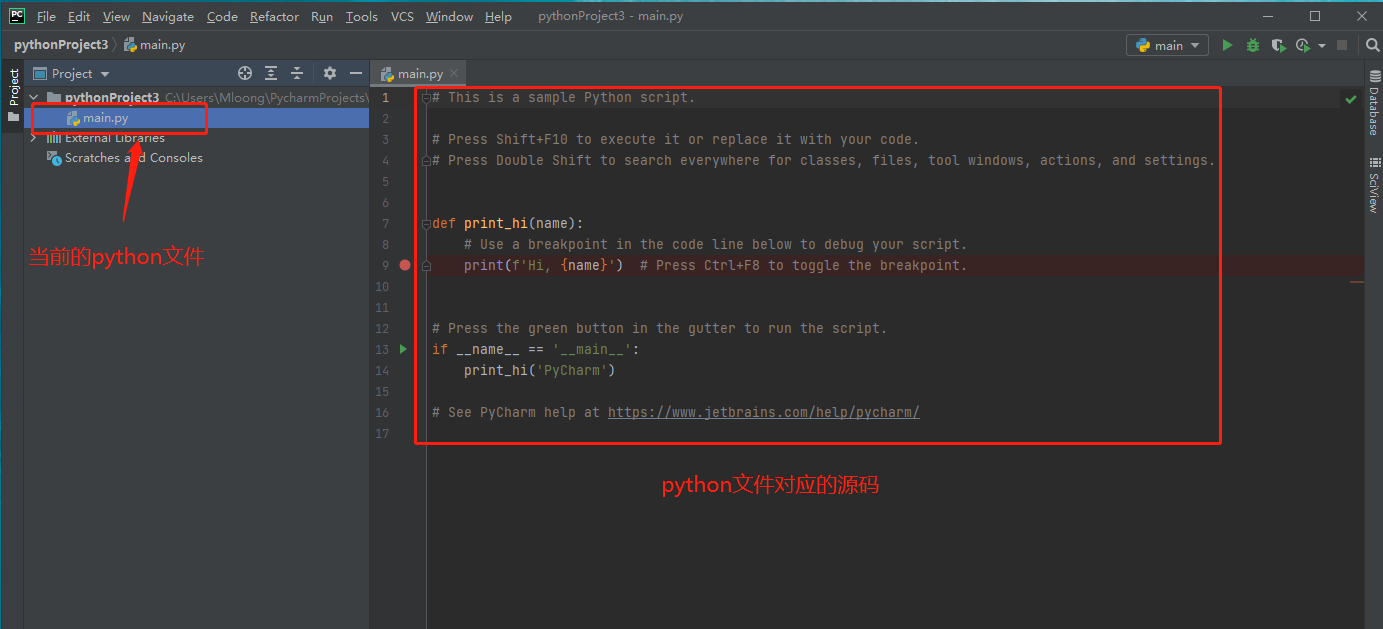Toggle the breakpoint on line 9
The image size is (1383, 629).
point(404,264)
